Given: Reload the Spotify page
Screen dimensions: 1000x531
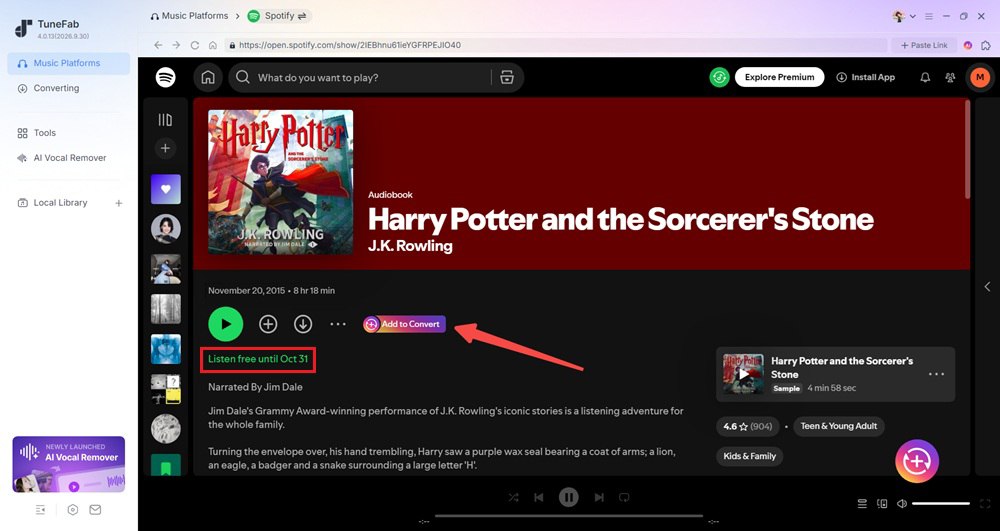Looking at the screenshot, I should click(195, 45).
